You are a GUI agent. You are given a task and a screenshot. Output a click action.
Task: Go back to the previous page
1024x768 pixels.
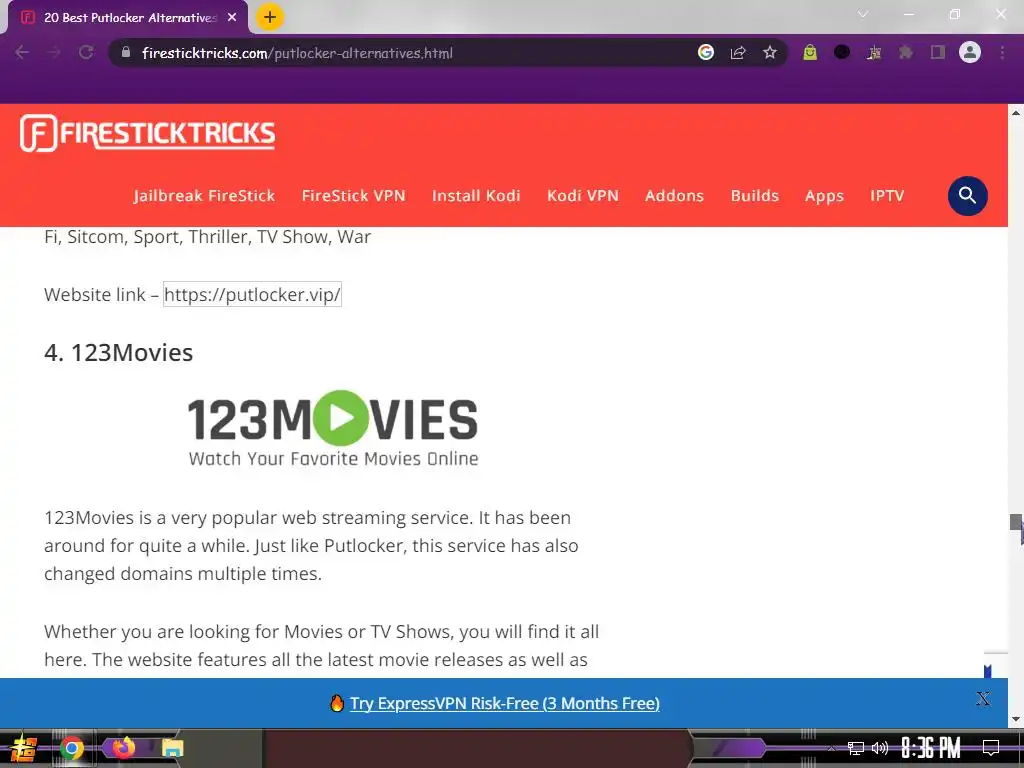22,52
